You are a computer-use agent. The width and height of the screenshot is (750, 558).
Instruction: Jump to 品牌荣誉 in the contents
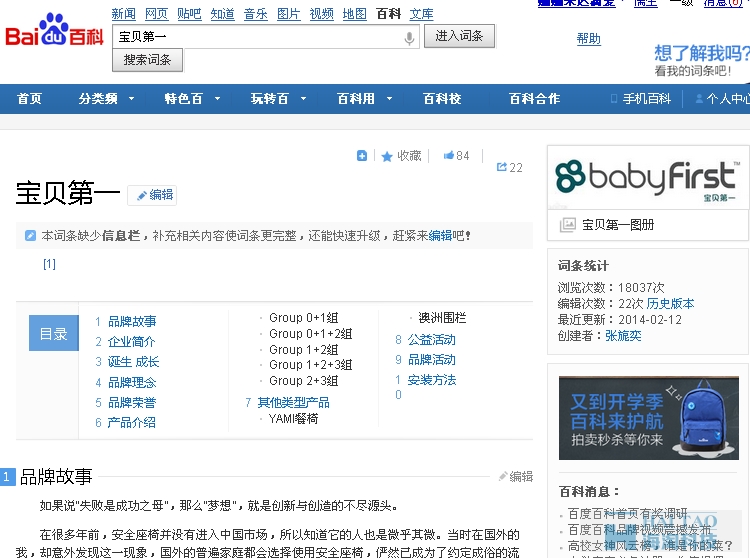132,402
